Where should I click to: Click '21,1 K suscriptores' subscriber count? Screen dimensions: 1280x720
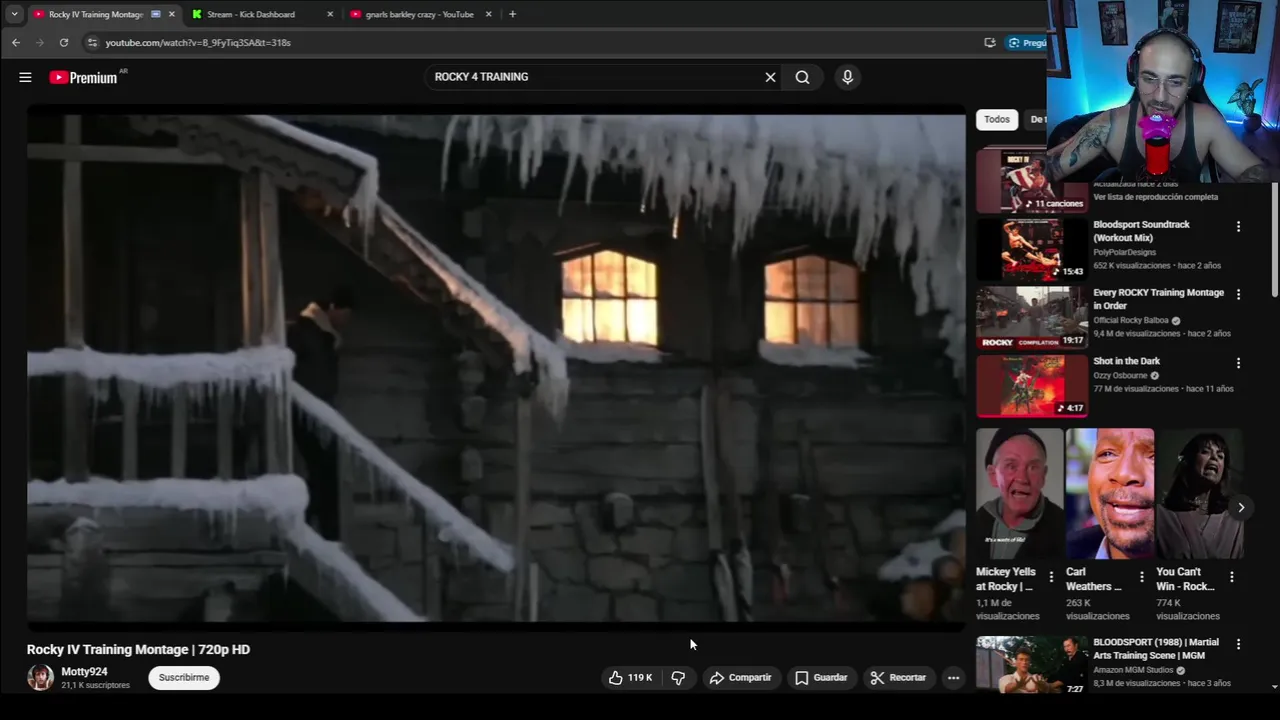click(95, 685)
